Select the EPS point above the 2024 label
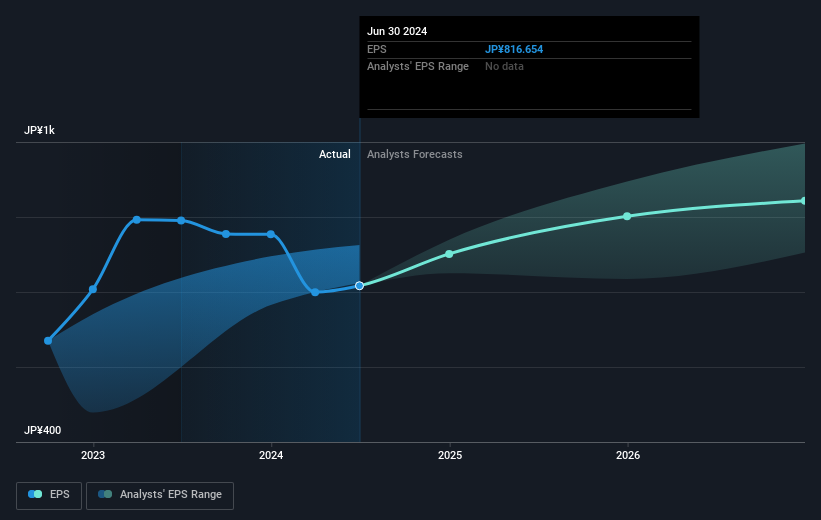Viewport: 821px width, 520px height. click(x=271, y=234)
